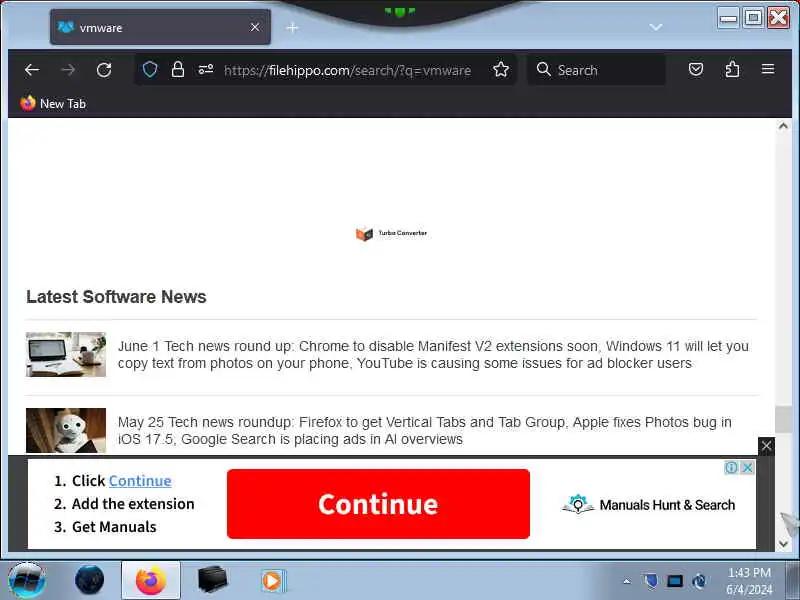This screenshot has height=600, width=800.
Task: Close the ad using the small blue X
Action: click(x=747, y=467)
